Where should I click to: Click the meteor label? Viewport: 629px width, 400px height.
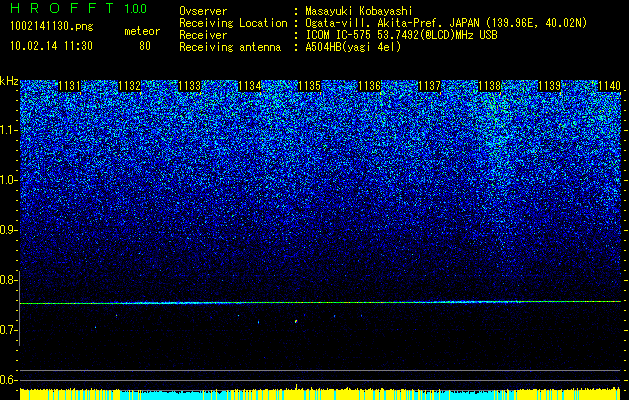click(142, 31)
